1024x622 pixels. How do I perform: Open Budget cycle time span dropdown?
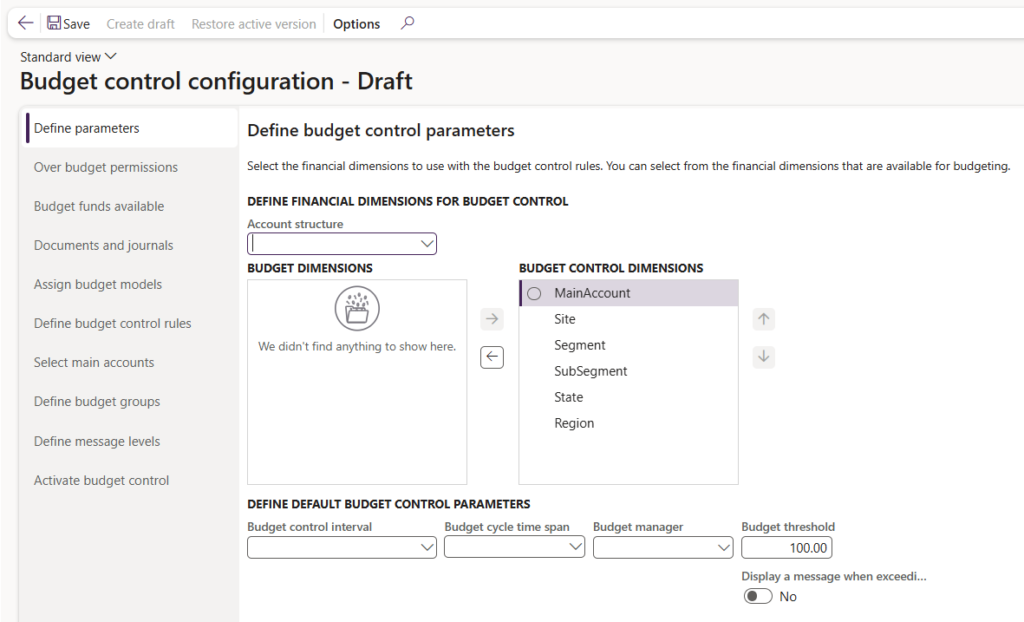tap(575, 547)
